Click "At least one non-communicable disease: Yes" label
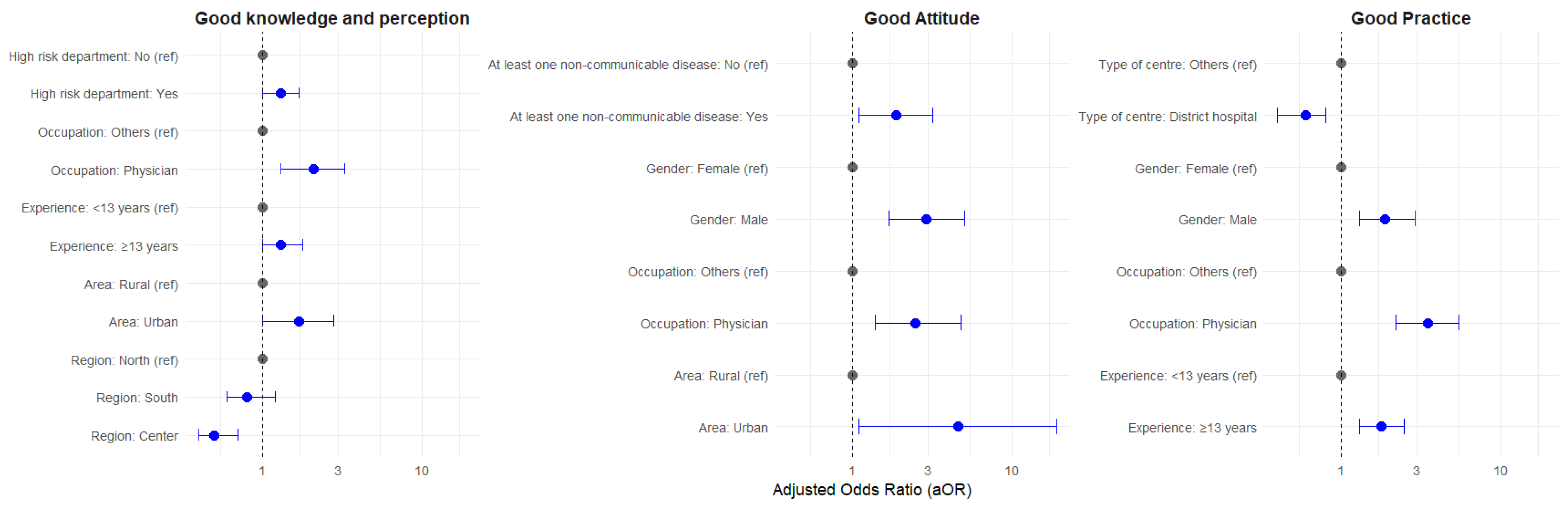The width and height of the screenshot is (1568, 509). tap(639, 116)
